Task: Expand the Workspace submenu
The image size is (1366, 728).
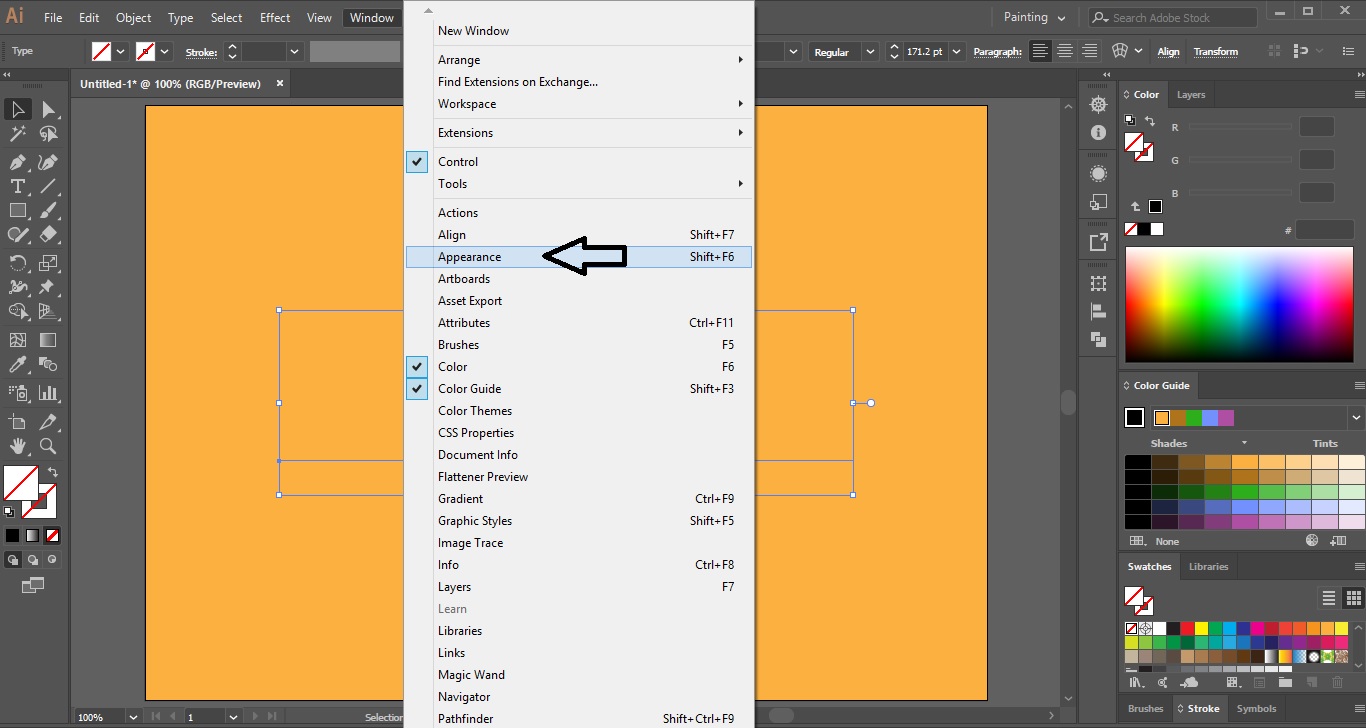Action: (467, 103)
